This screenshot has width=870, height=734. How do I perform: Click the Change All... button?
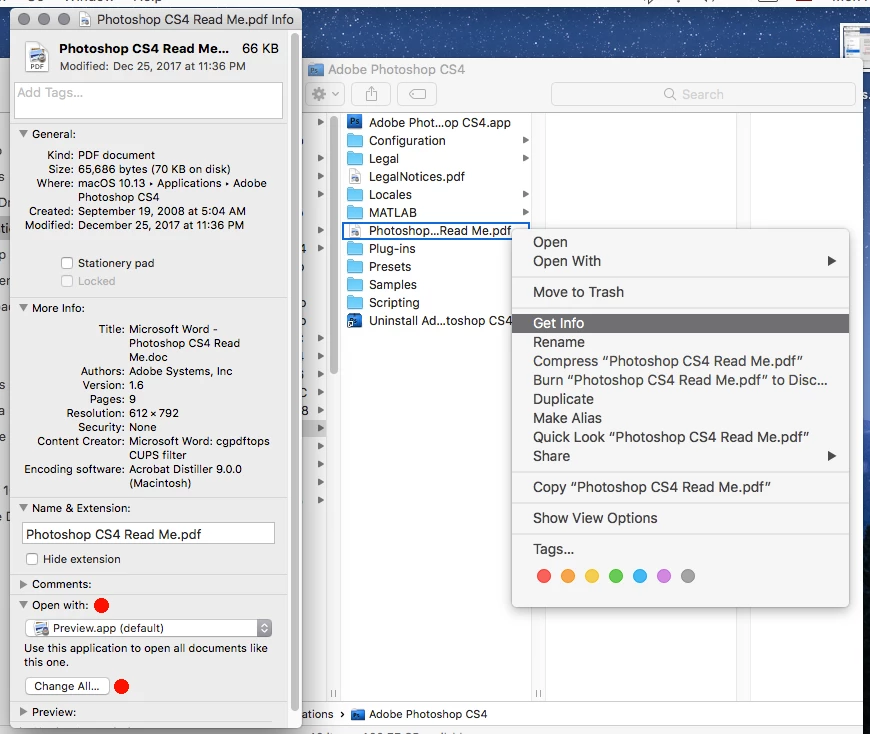[67, 686]
